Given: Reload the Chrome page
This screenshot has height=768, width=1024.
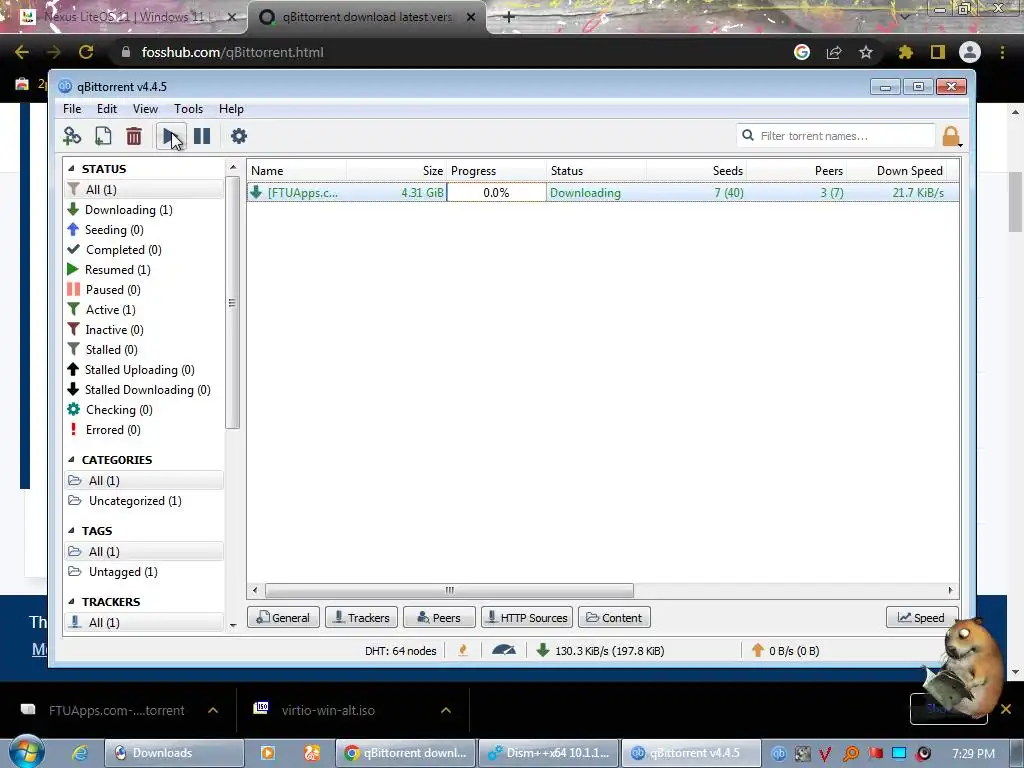Looking at the screenshot, I should point(86,52).
